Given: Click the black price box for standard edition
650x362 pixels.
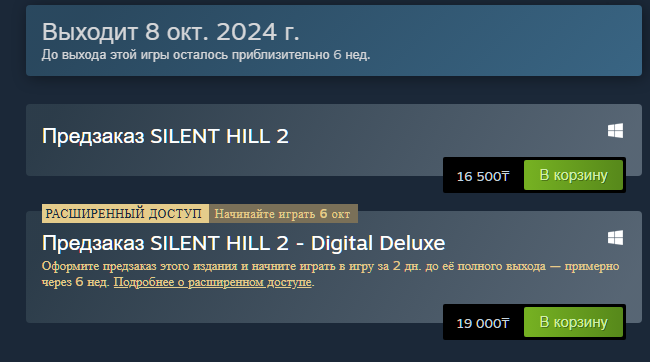Looking at the screenshot, I should [534, 175].
